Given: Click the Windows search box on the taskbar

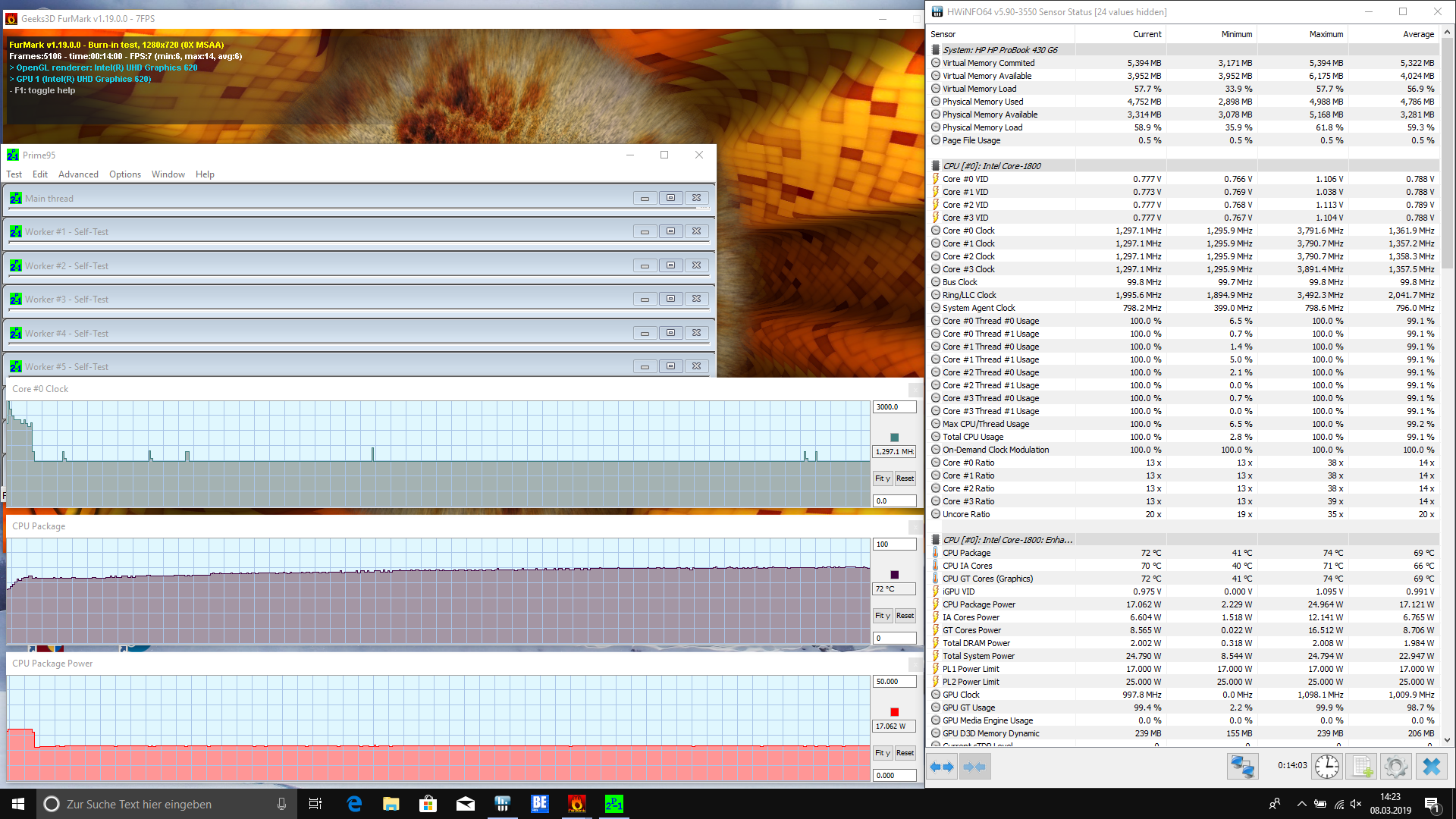Looking at the screenshot, I should pyautogui.click(x=166, y=804).
